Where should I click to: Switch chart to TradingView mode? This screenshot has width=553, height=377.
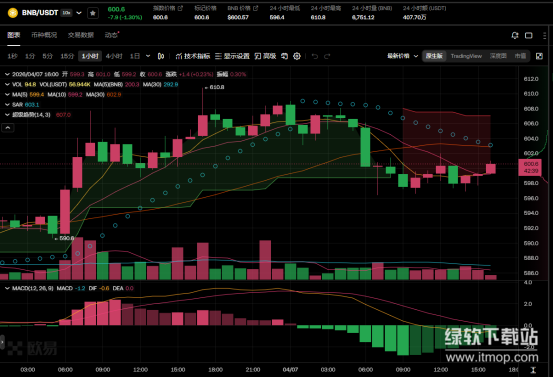point(466,56)
